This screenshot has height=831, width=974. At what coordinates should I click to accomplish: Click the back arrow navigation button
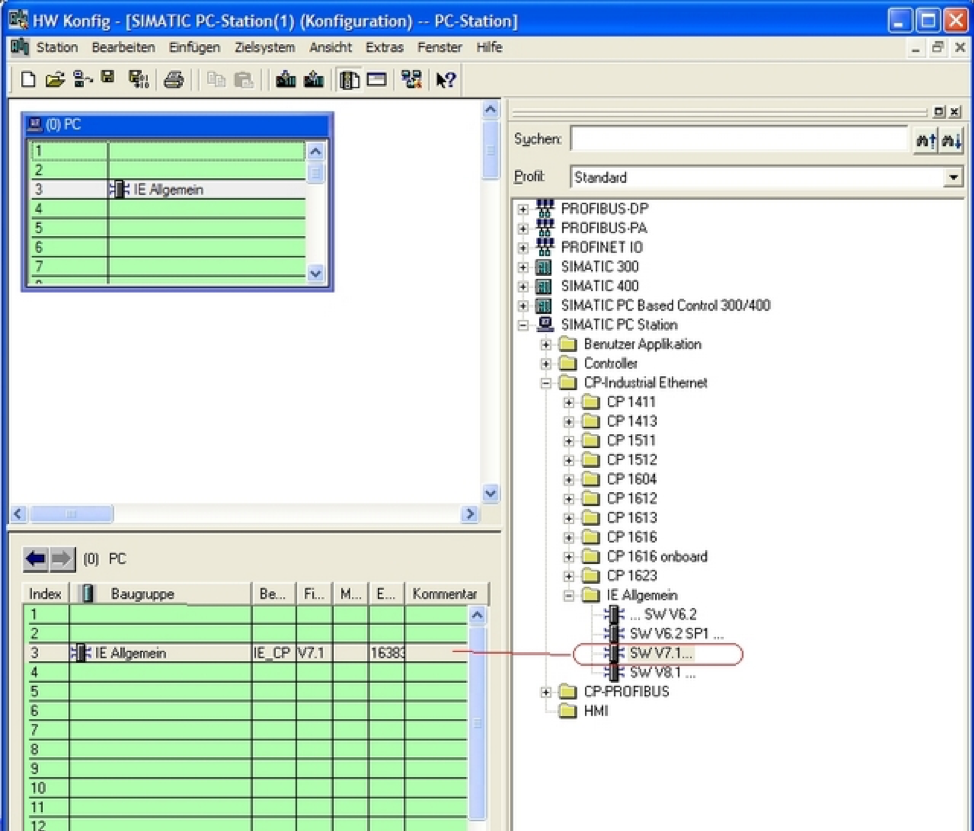tap(36, 559)
